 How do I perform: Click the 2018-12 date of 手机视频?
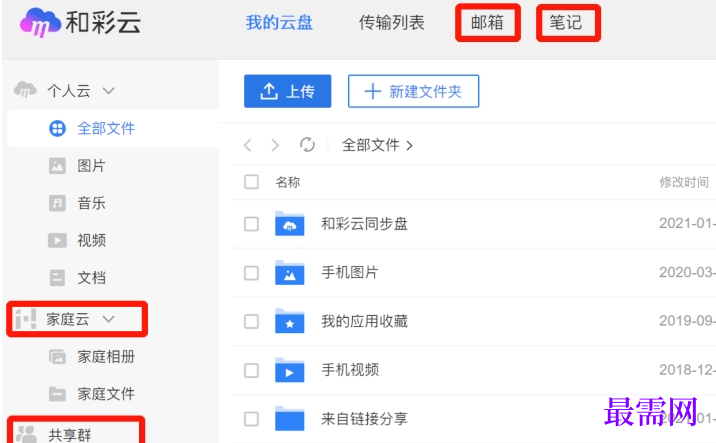pyautogui.click(x=687, y=370)
